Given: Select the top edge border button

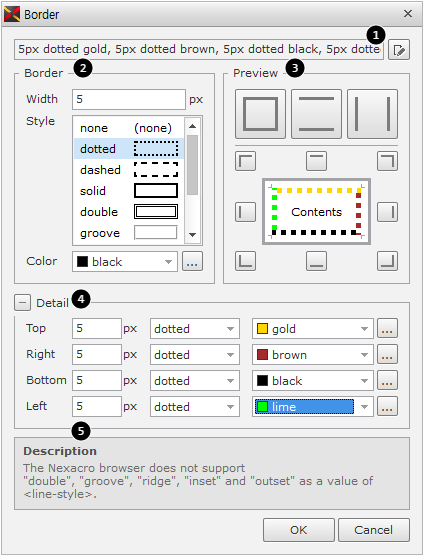Looking at the screenshot, I should [316, 161].
